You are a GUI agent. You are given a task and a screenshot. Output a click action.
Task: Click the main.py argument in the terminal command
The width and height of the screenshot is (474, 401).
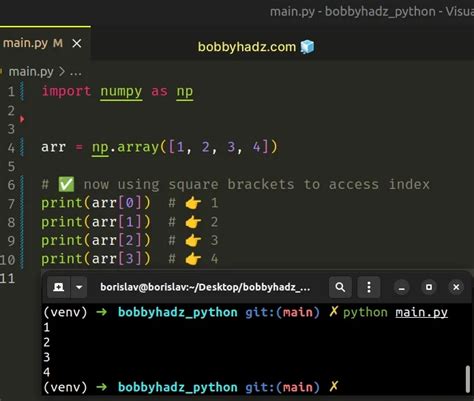click(421, 313)
